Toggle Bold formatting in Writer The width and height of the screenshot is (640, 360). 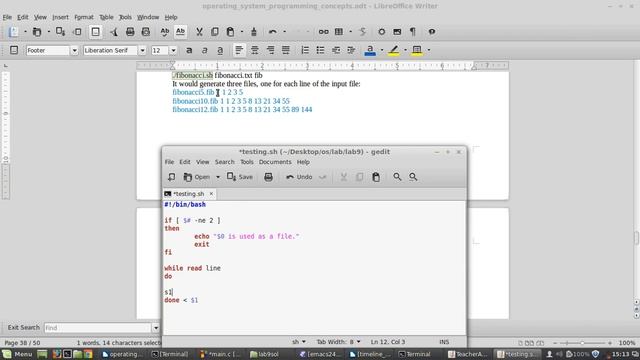(189, 50)
